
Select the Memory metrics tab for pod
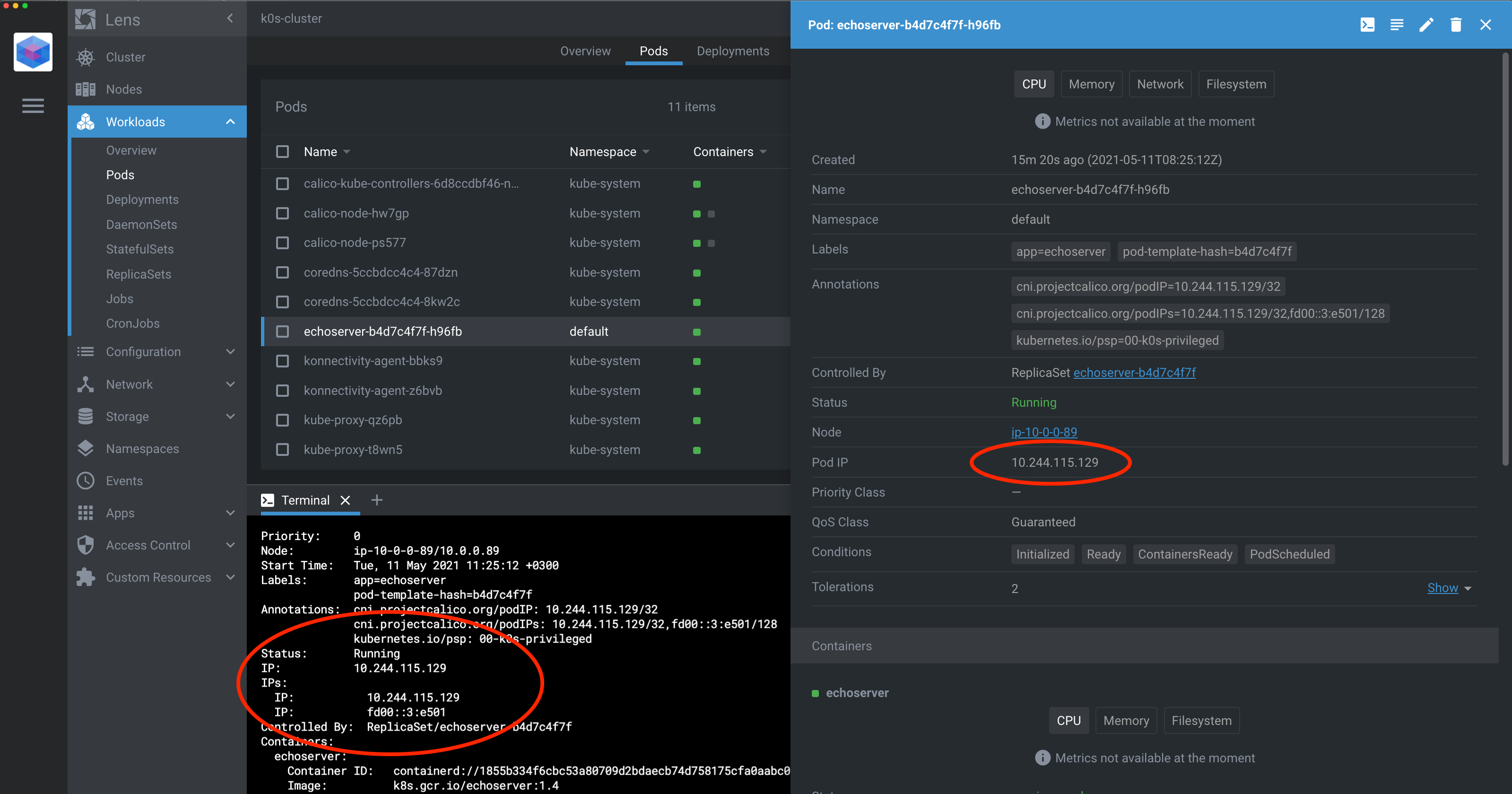click(x=1091, y=84)
